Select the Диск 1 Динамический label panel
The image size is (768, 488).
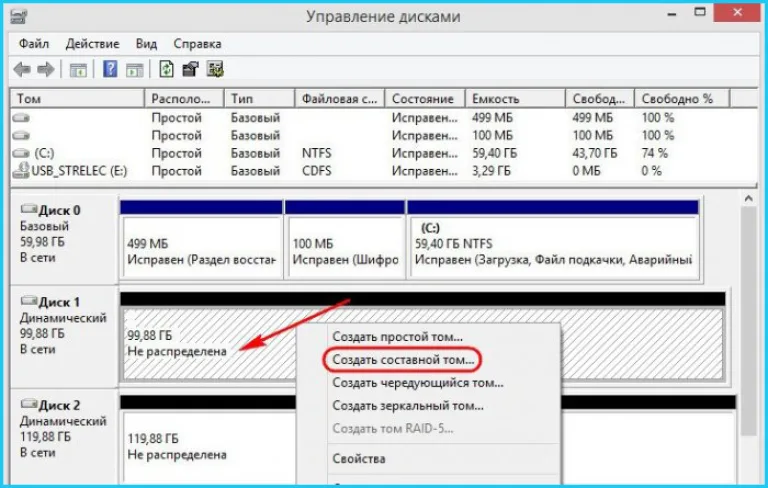64,336
